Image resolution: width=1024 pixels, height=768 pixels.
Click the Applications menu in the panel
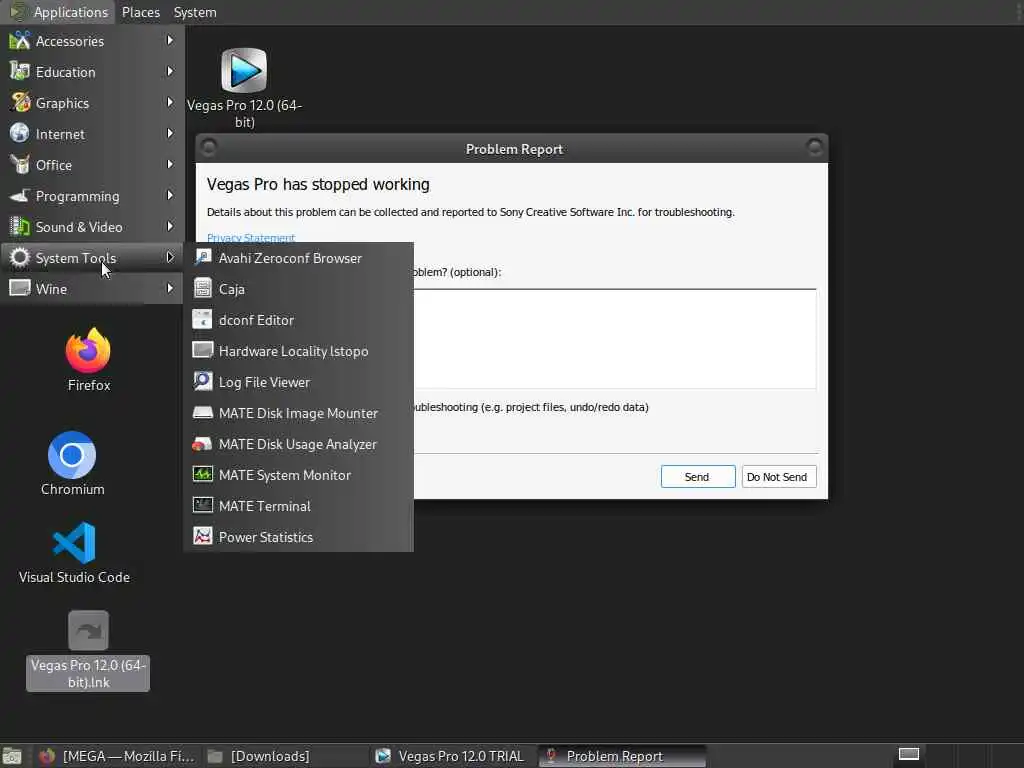pyautogui.click(x=59, y=12)
